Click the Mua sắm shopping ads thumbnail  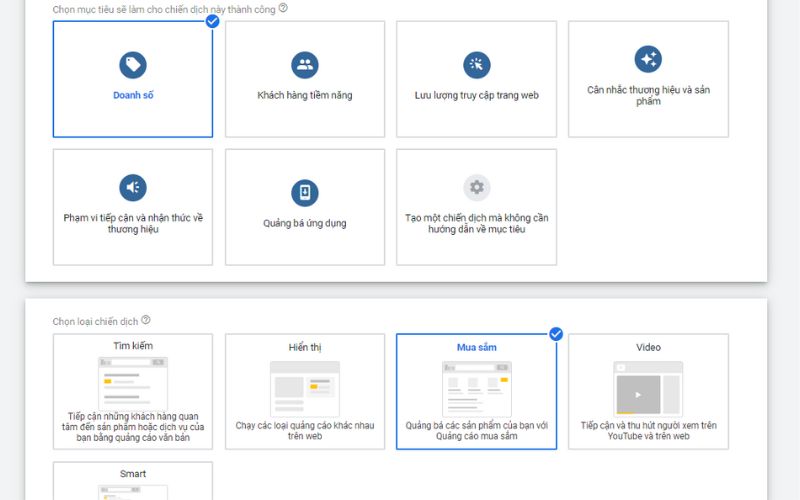pyautogui.click(x=477, y=389)
